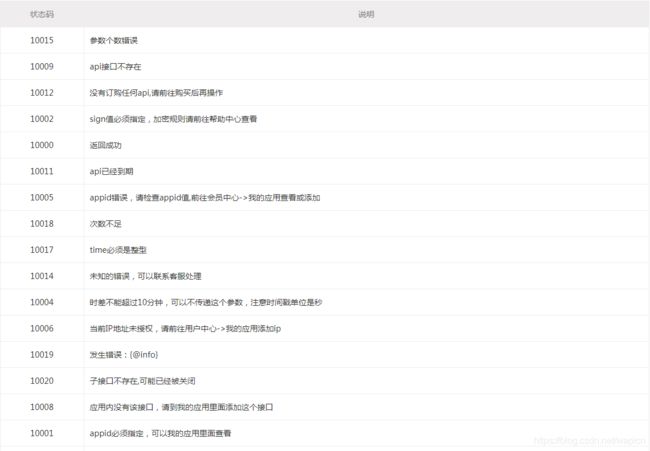Screen dimensions: 650x451
Task: Select status code 10002
Action: 42,119
